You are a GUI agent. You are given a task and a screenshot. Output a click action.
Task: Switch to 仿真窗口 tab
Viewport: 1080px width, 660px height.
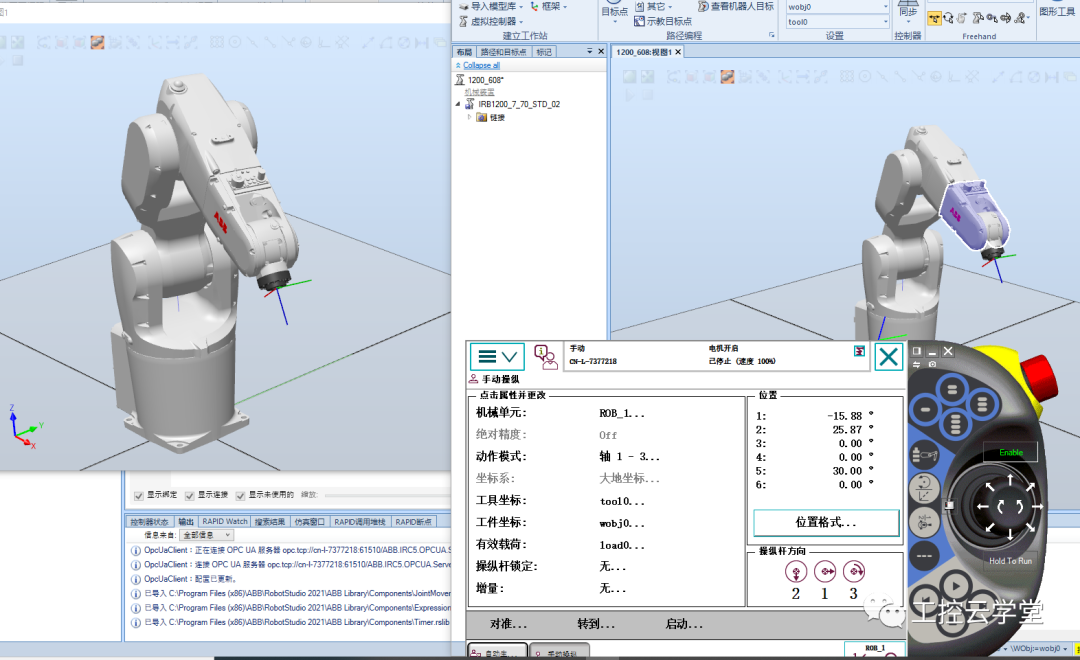[309, 522]
